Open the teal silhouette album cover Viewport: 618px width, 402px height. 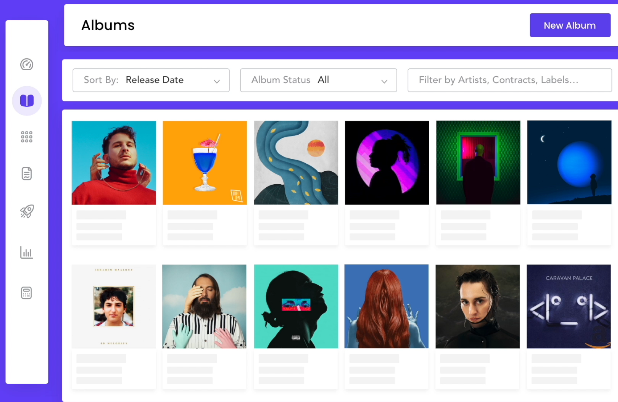point(296,306)
